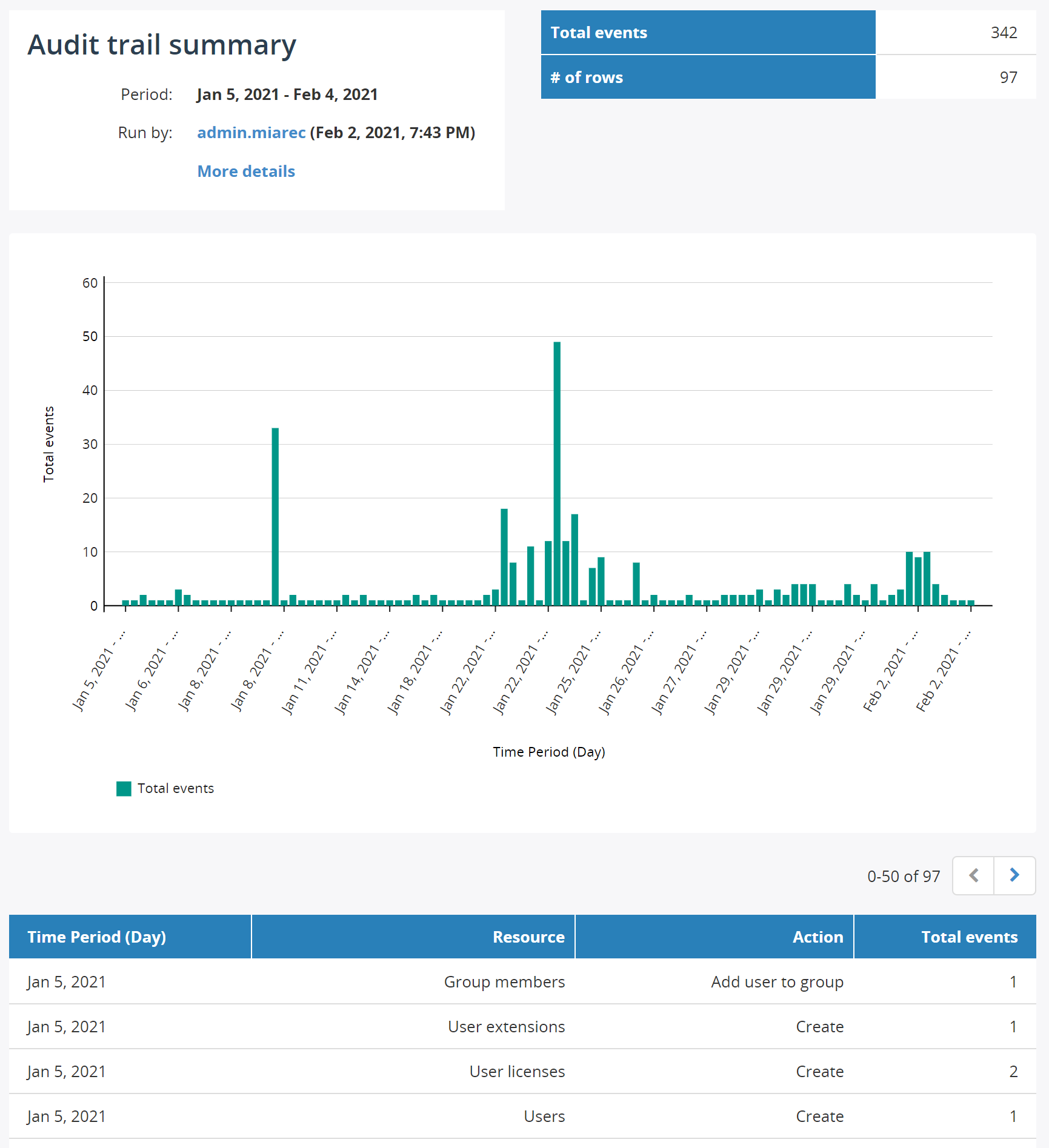Screen dimensions: 1049x1148
Task: Click the 'Jan 5, 2021' cell in Group members row
Action: pyautogui.click(x=67, y=981)
